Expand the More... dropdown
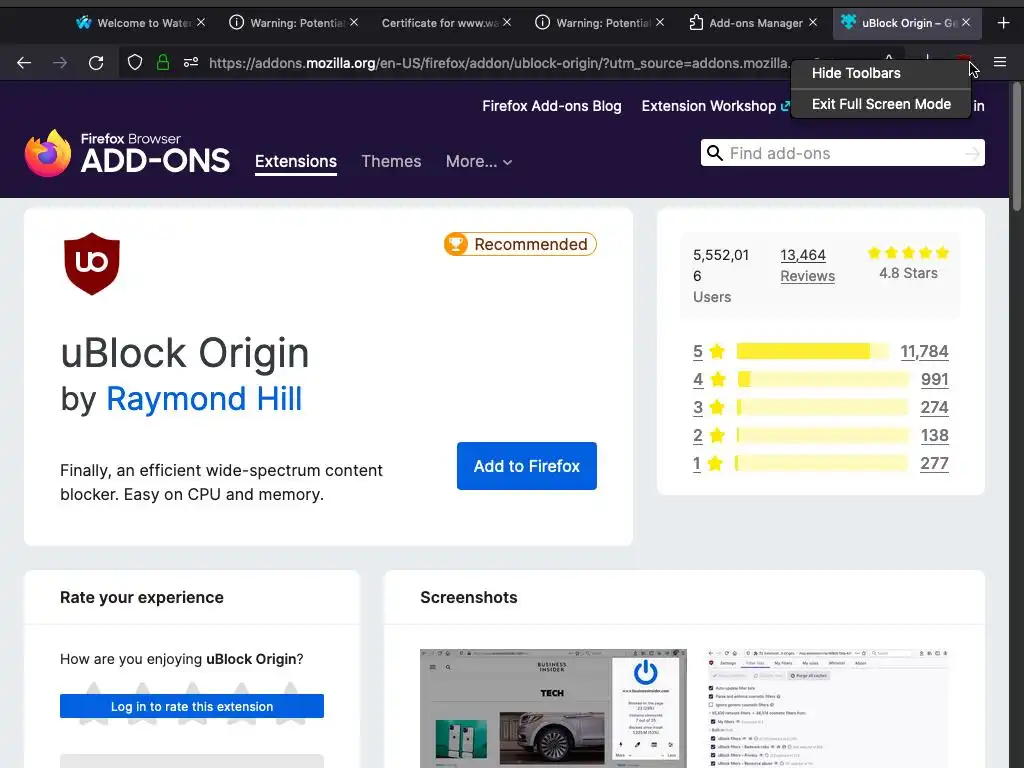This screenshot has height=768, width=1024. coord(479,161)
